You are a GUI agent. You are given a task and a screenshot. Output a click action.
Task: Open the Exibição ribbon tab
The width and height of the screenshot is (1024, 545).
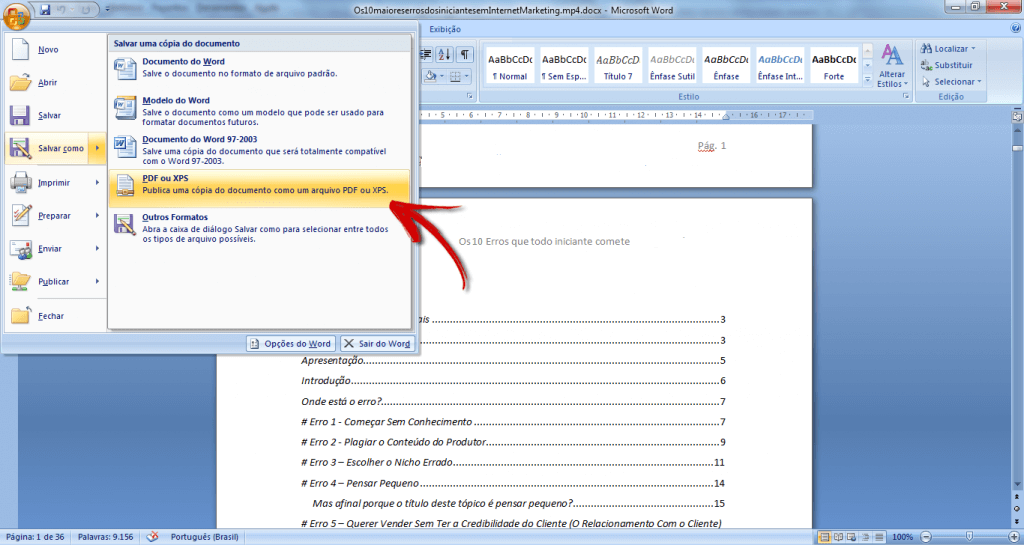pos(445,29)
